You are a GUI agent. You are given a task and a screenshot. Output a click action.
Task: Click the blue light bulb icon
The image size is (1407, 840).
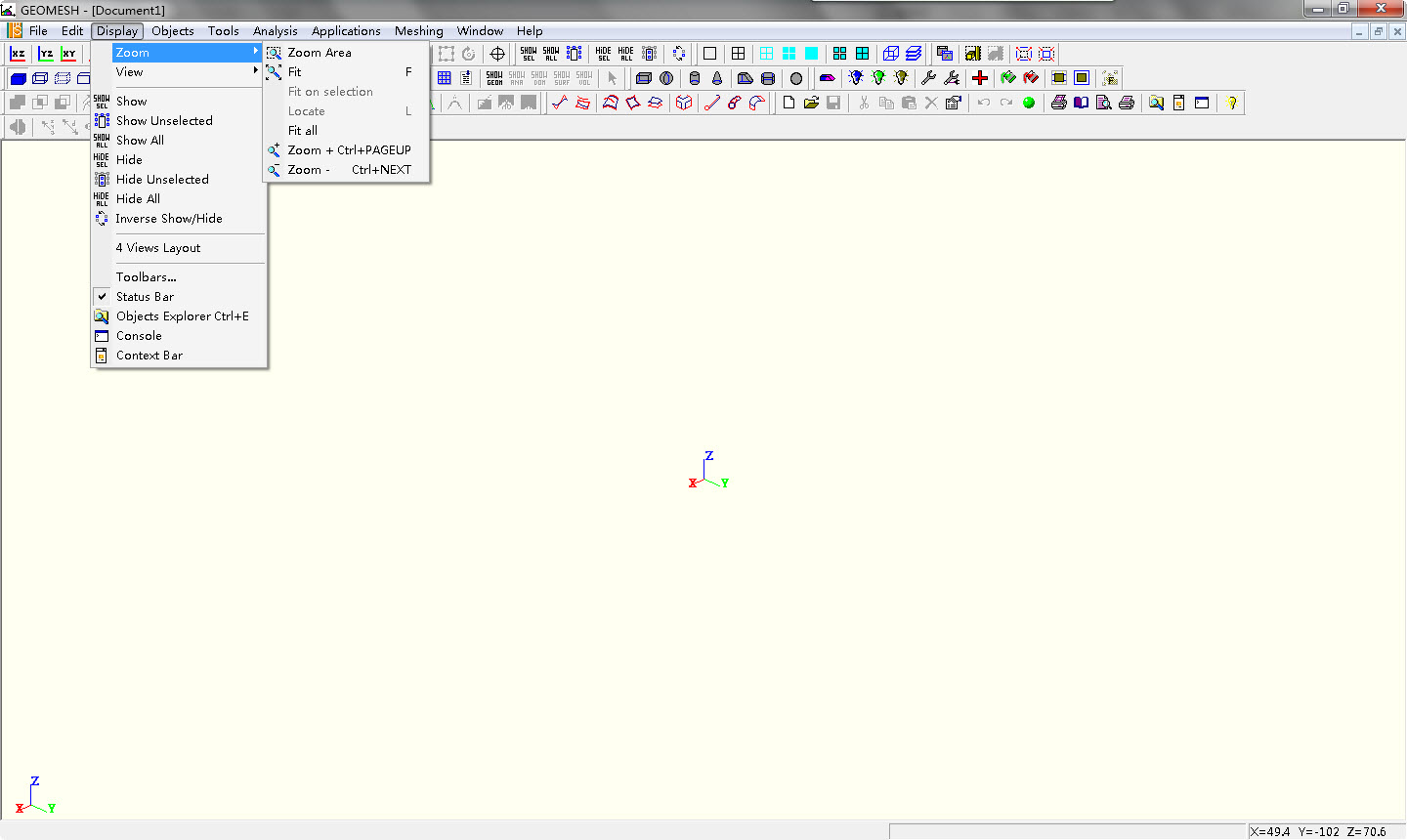(x=856, y=78)
